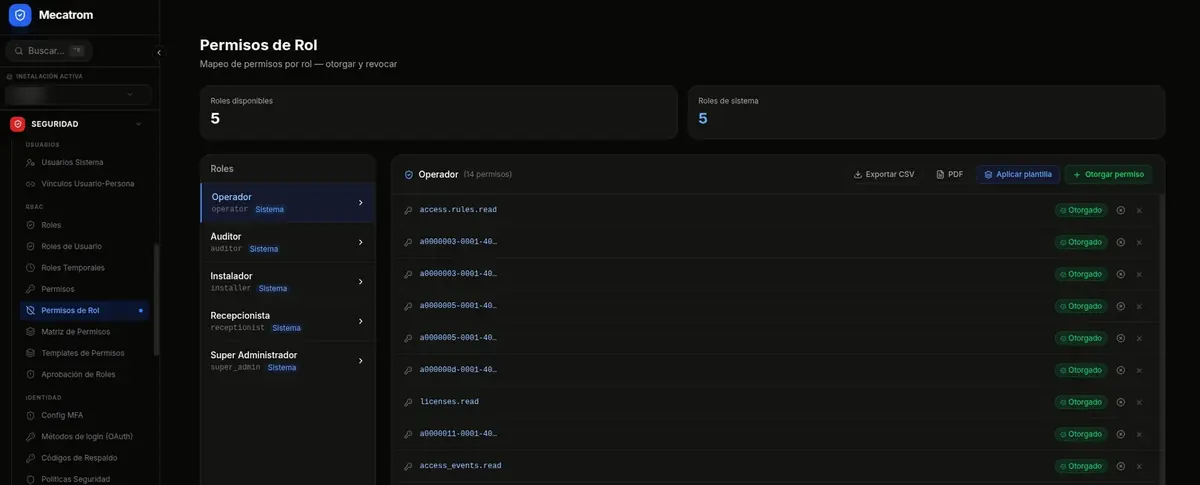Click the key icon beside licenses.read
Viewport: 1200px width, 485px height.
(x=408, y=402)
